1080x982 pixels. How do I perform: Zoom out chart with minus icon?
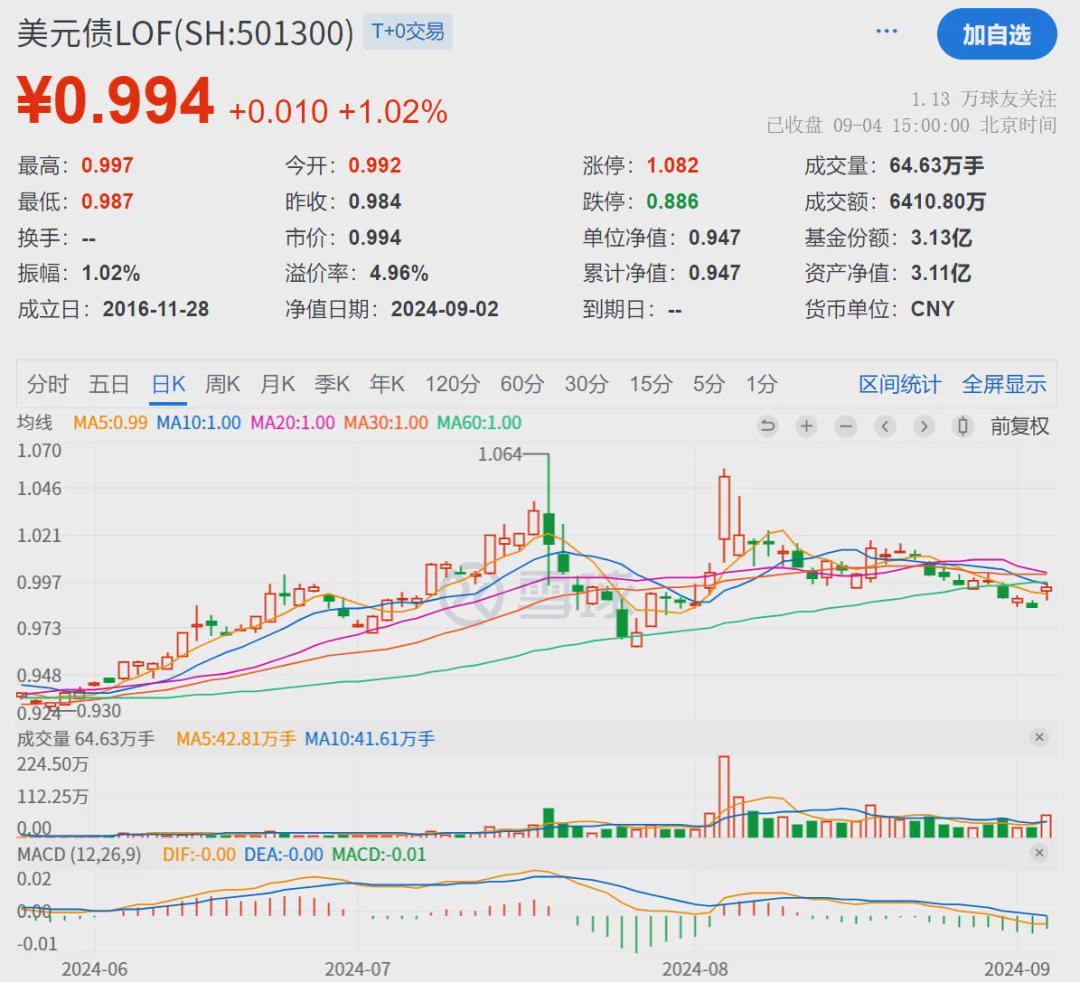click(x=846, y=426)
